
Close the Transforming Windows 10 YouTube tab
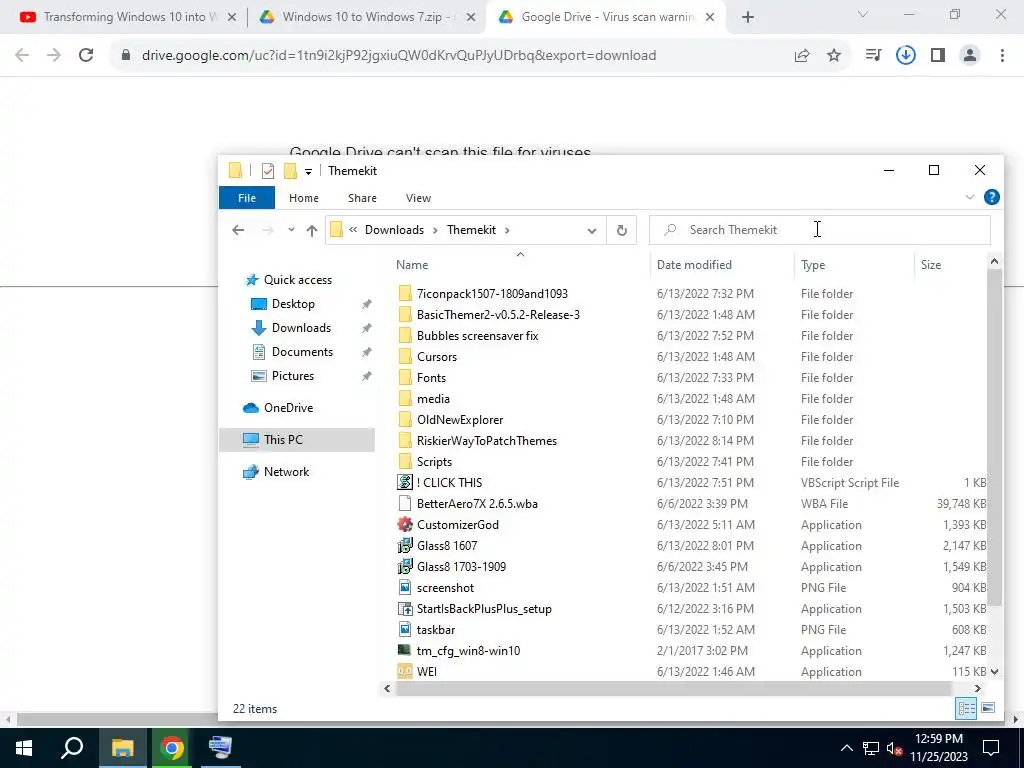pos(231,18)
